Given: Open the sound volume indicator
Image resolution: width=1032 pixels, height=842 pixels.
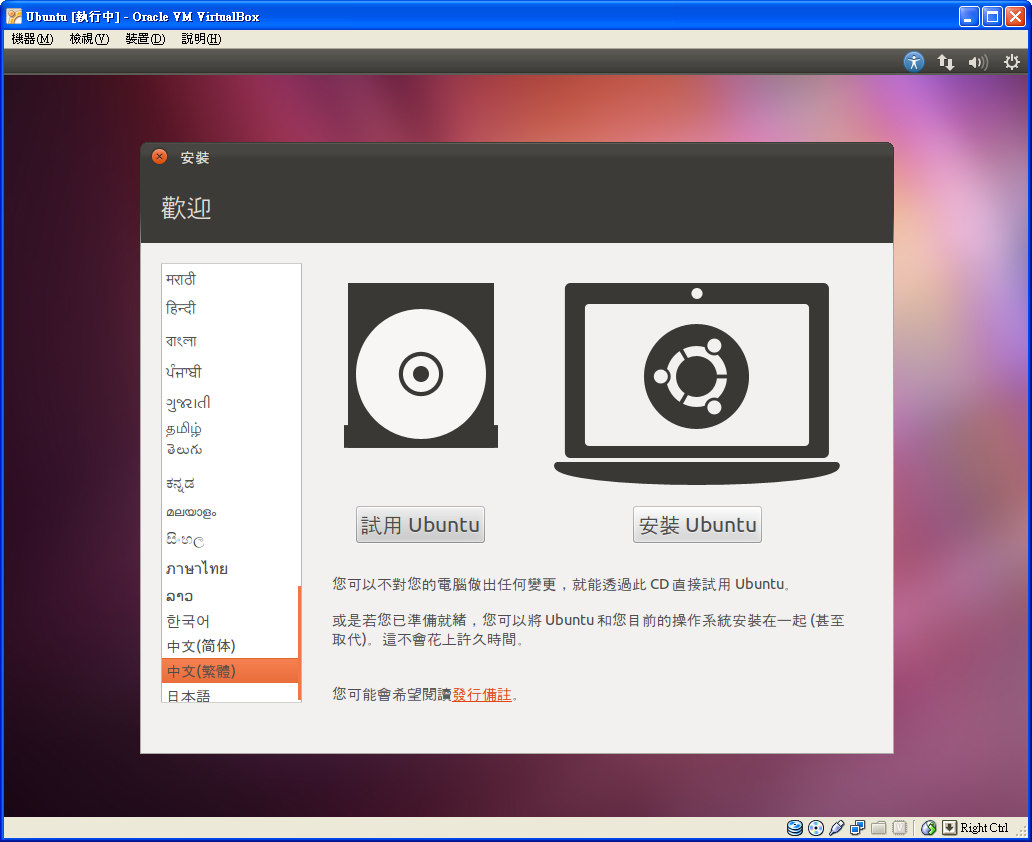Looking at the screenshot, I should click(977, 62).
